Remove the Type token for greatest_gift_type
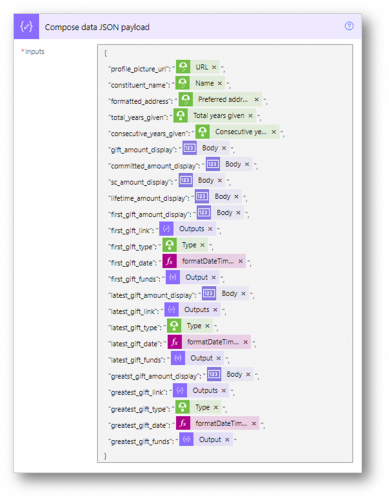This screenshot has height=500, width=389. [216, 407]
